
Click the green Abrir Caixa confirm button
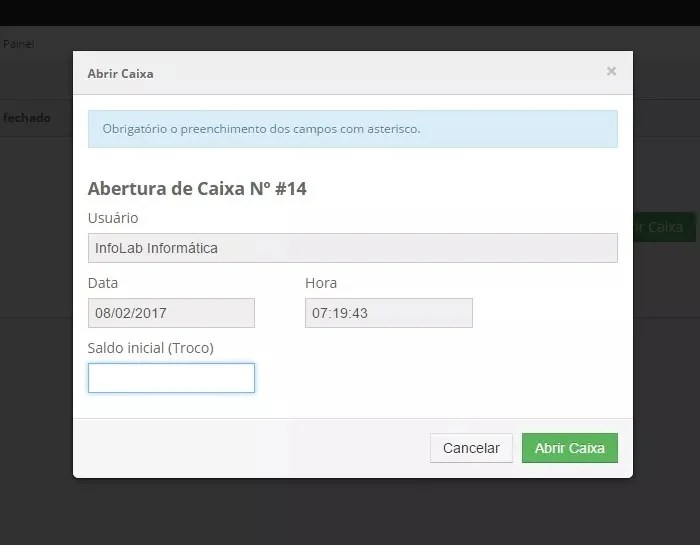pyautogui.click(x=570, y=448)
